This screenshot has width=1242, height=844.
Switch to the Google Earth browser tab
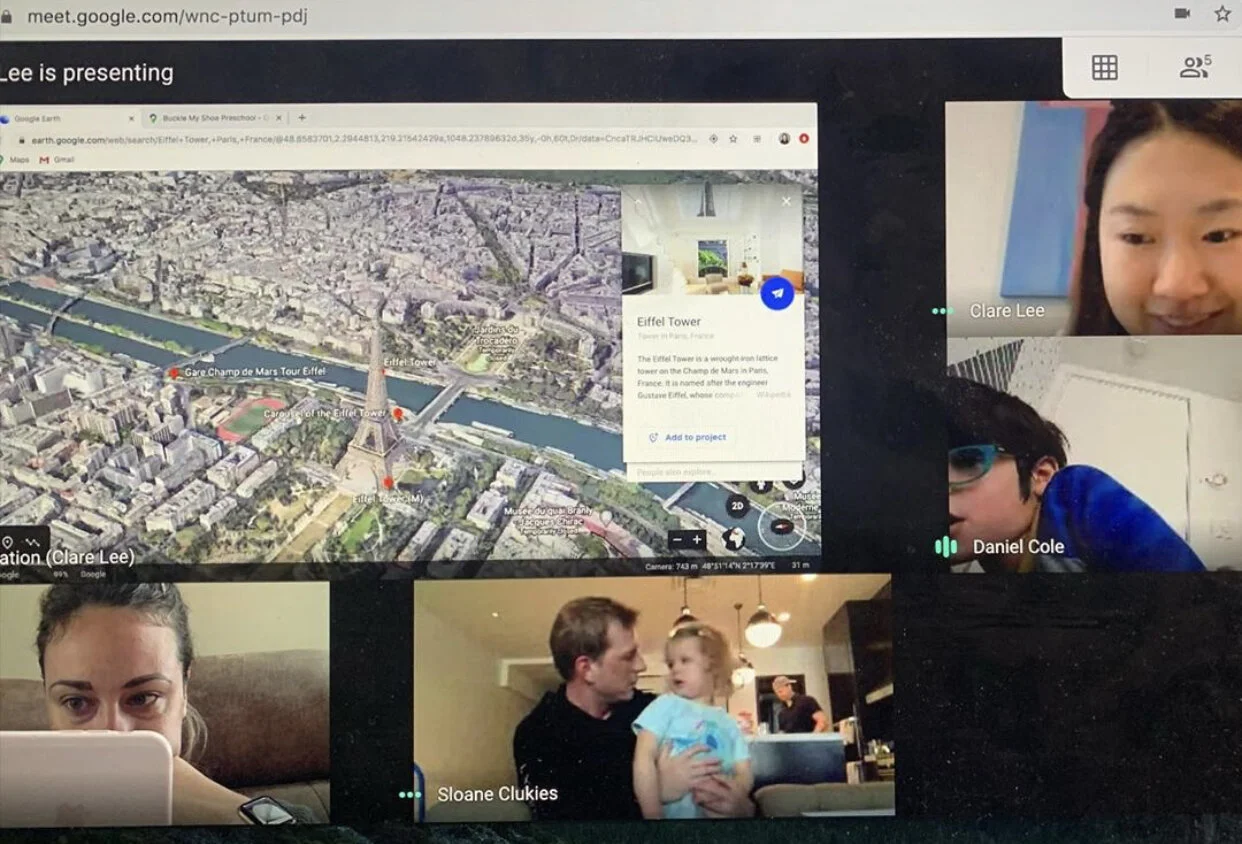68,118
